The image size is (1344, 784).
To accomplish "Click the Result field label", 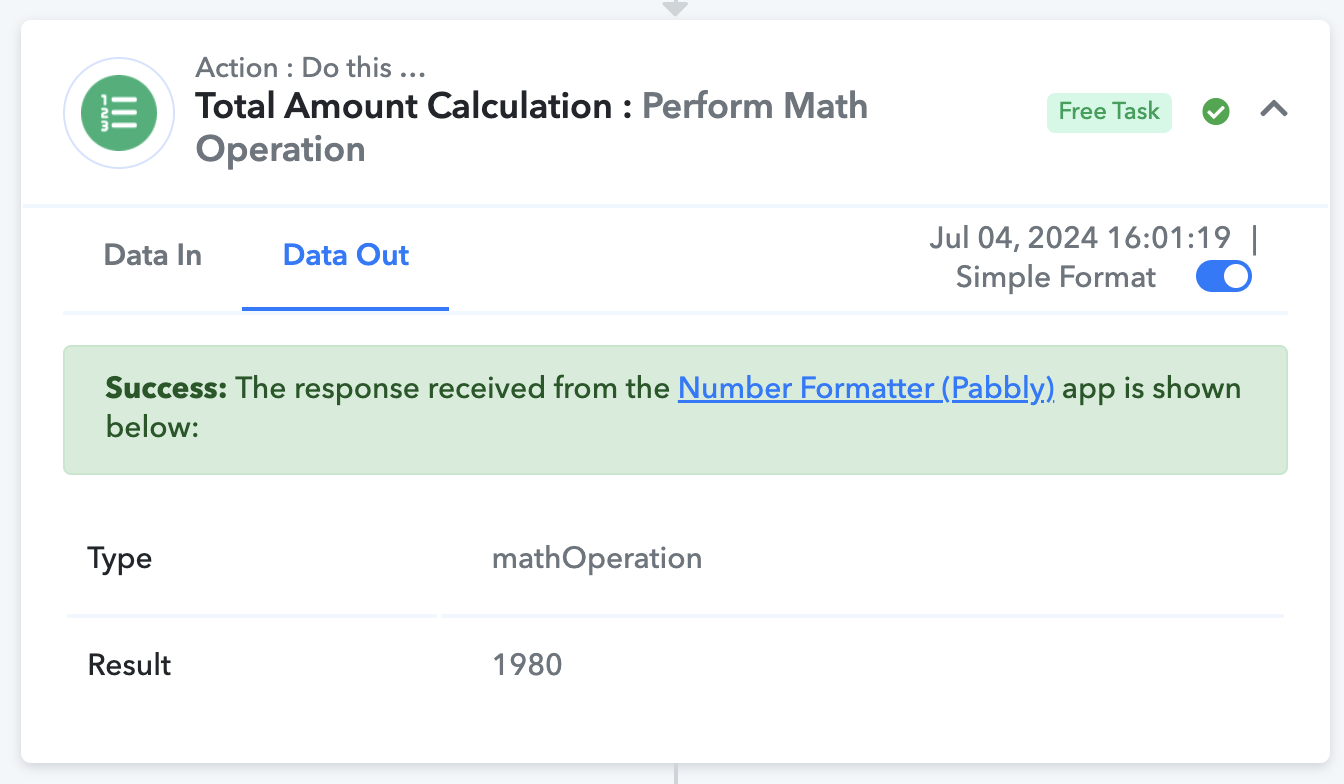I will [x=130, y=665].
